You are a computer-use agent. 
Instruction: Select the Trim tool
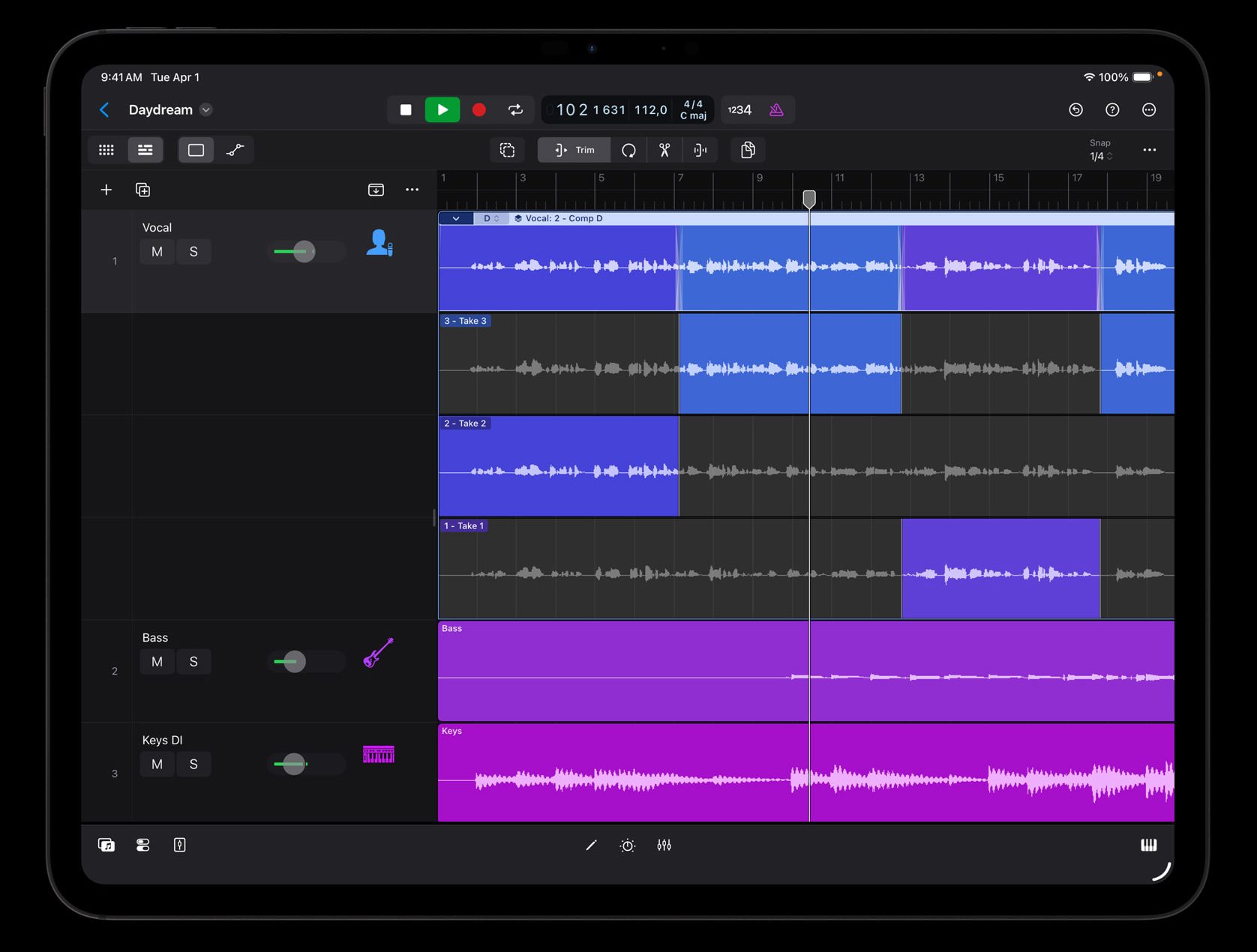point(574,150)
